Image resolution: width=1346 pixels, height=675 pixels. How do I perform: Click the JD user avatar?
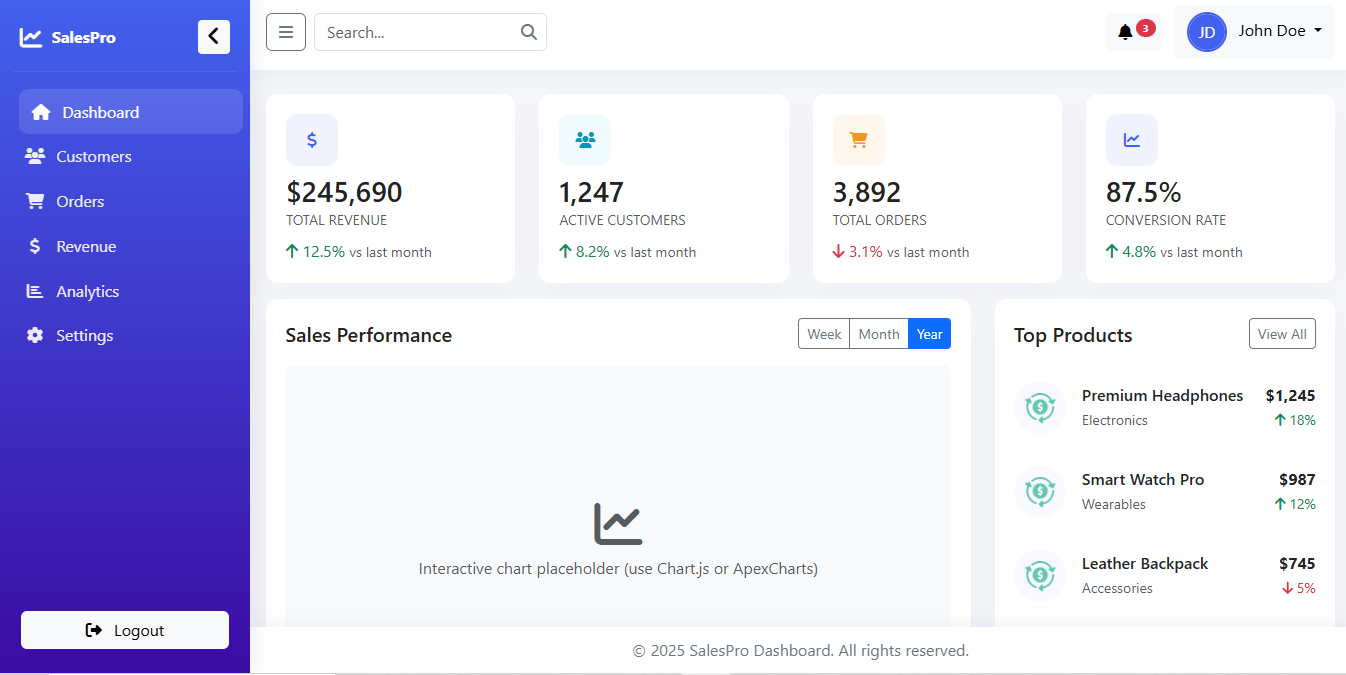point(1207,32)
